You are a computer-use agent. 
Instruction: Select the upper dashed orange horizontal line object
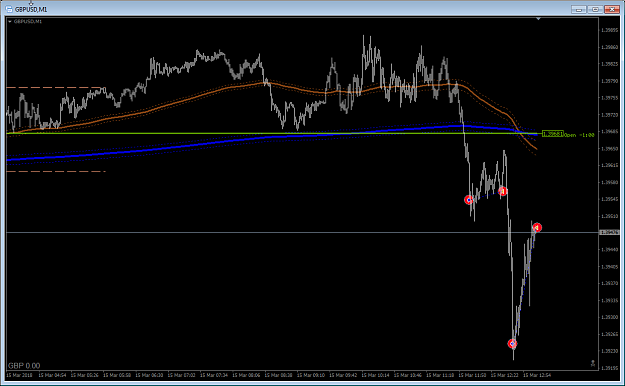point(56,87)
